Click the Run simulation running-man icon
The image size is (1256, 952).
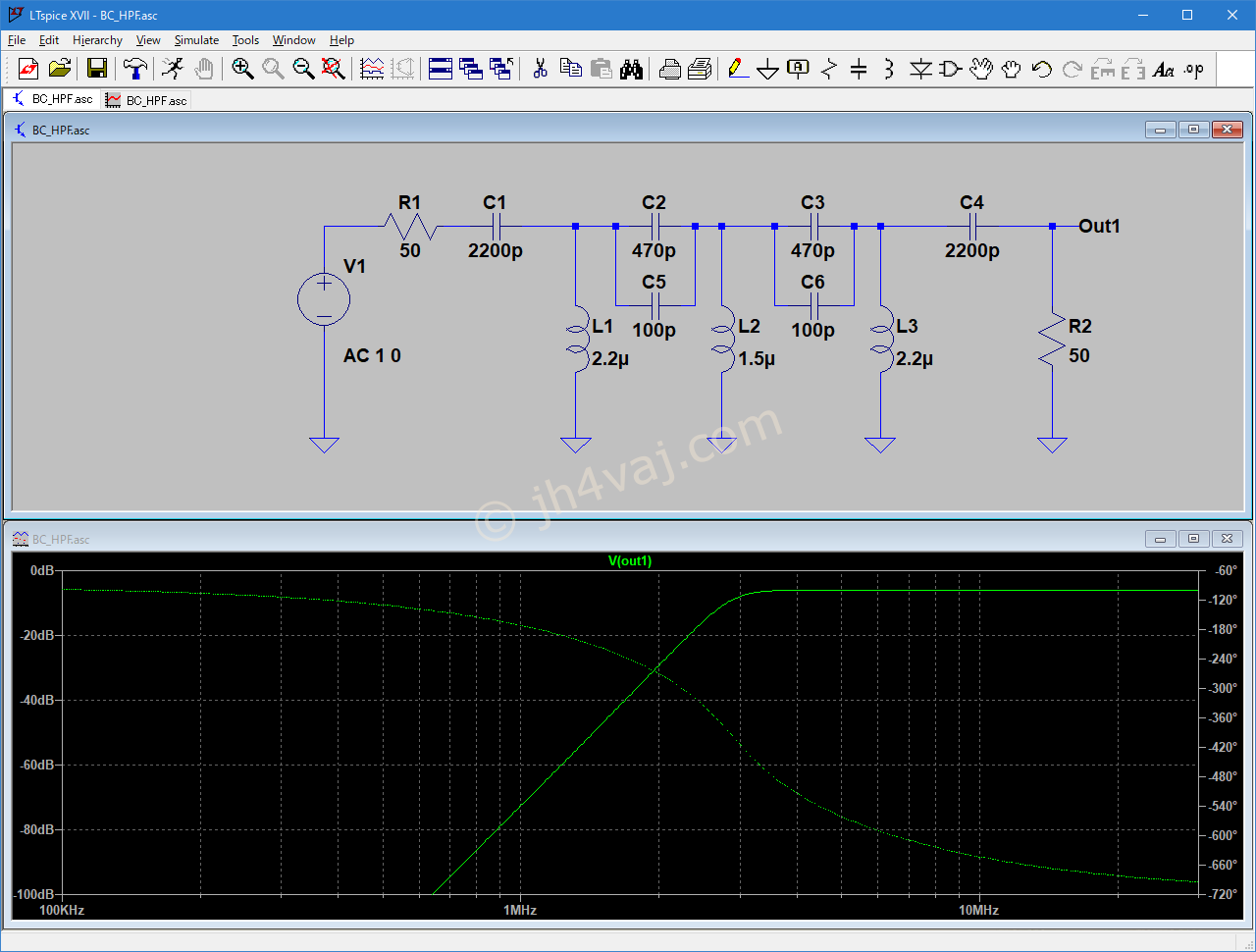173,69
